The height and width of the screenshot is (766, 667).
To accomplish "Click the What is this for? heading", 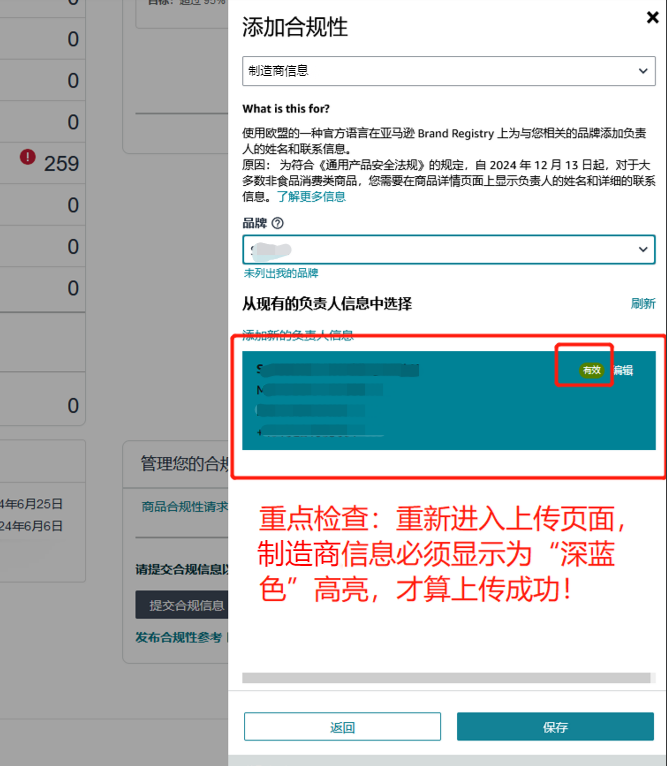I will (286, 108).
